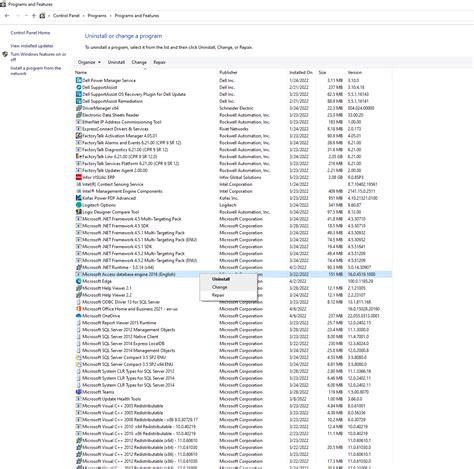Select Microsoft Visual C++ 2008 Redistributable x86 row
This screenshot has height=469, width=474.
233,420
